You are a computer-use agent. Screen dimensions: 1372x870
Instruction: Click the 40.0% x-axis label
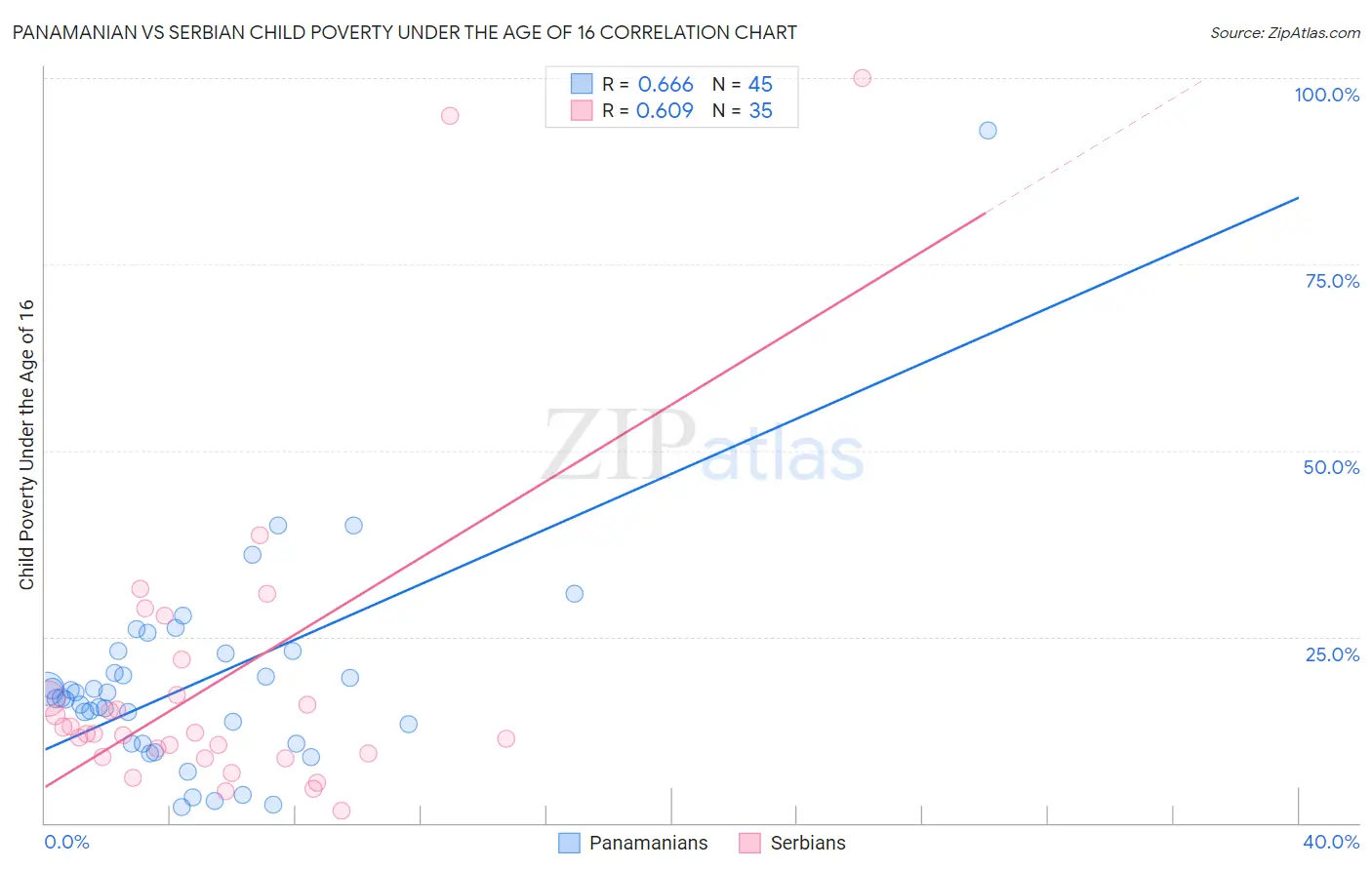(x=1330, y=842)
